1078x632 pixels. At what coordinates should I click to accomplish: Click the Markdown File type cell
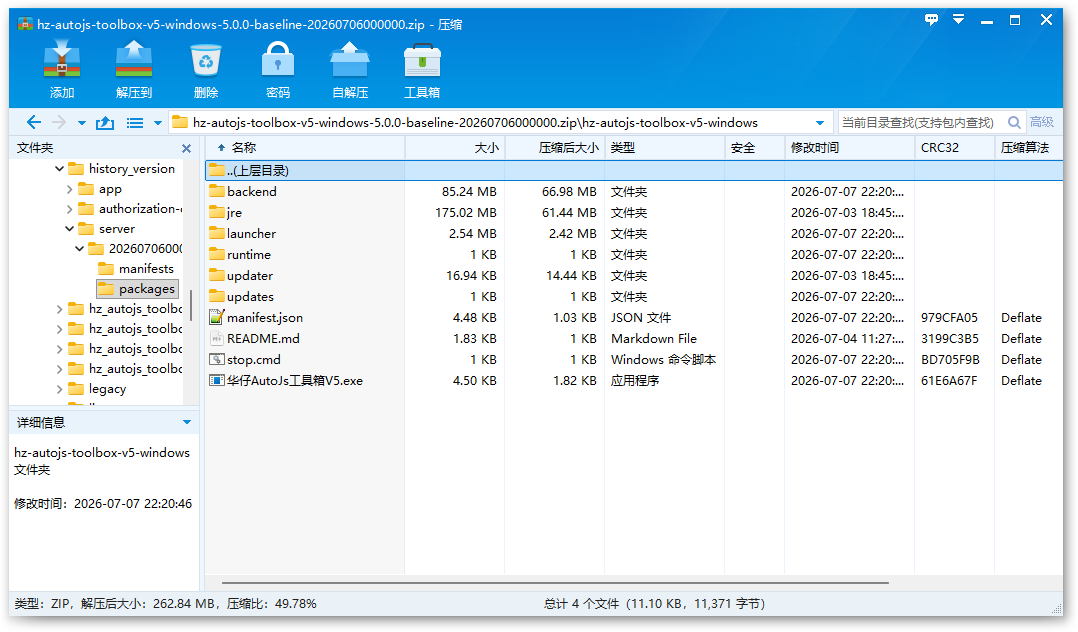[654, 338]
